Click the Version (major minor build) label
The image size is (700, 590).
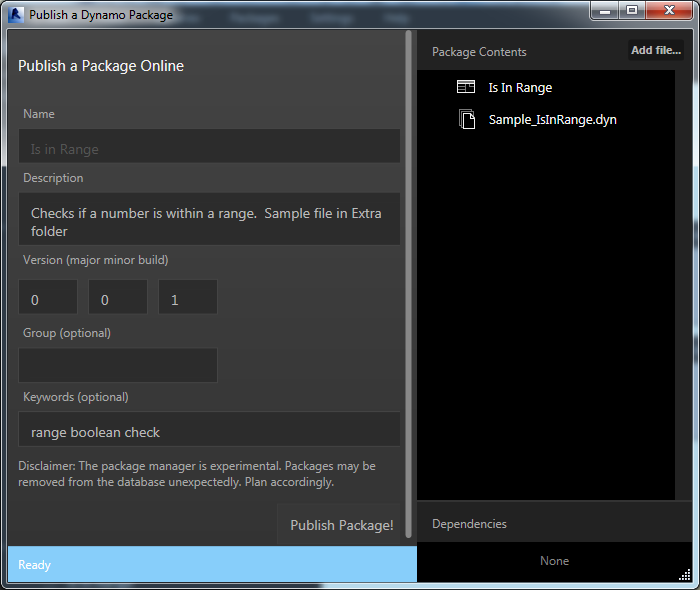click(x=96, y=260)
